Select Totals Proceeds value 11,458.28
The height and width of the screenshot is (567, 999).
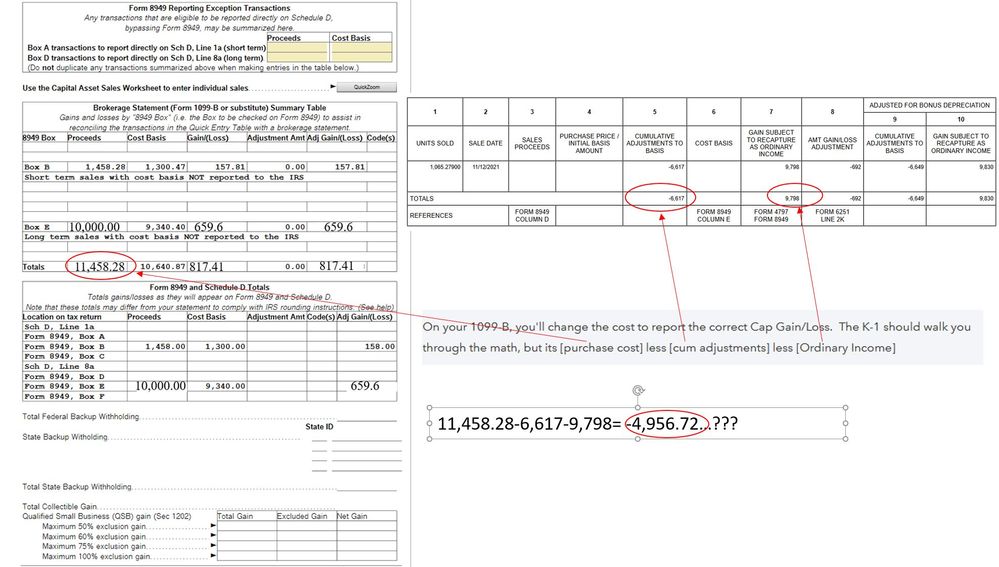(x=99, y=266)
